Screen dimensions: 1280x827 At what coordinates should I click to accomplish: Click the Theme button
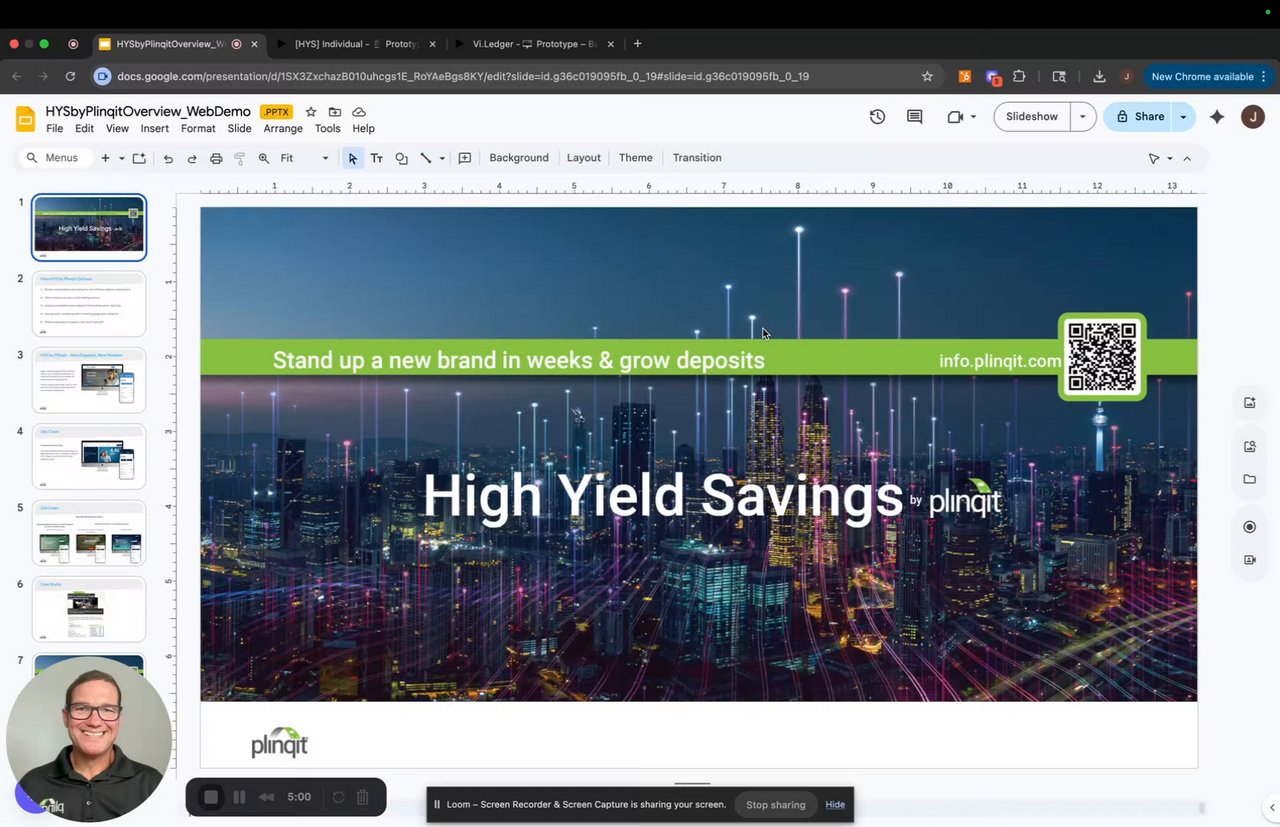[x=636, y=158]
